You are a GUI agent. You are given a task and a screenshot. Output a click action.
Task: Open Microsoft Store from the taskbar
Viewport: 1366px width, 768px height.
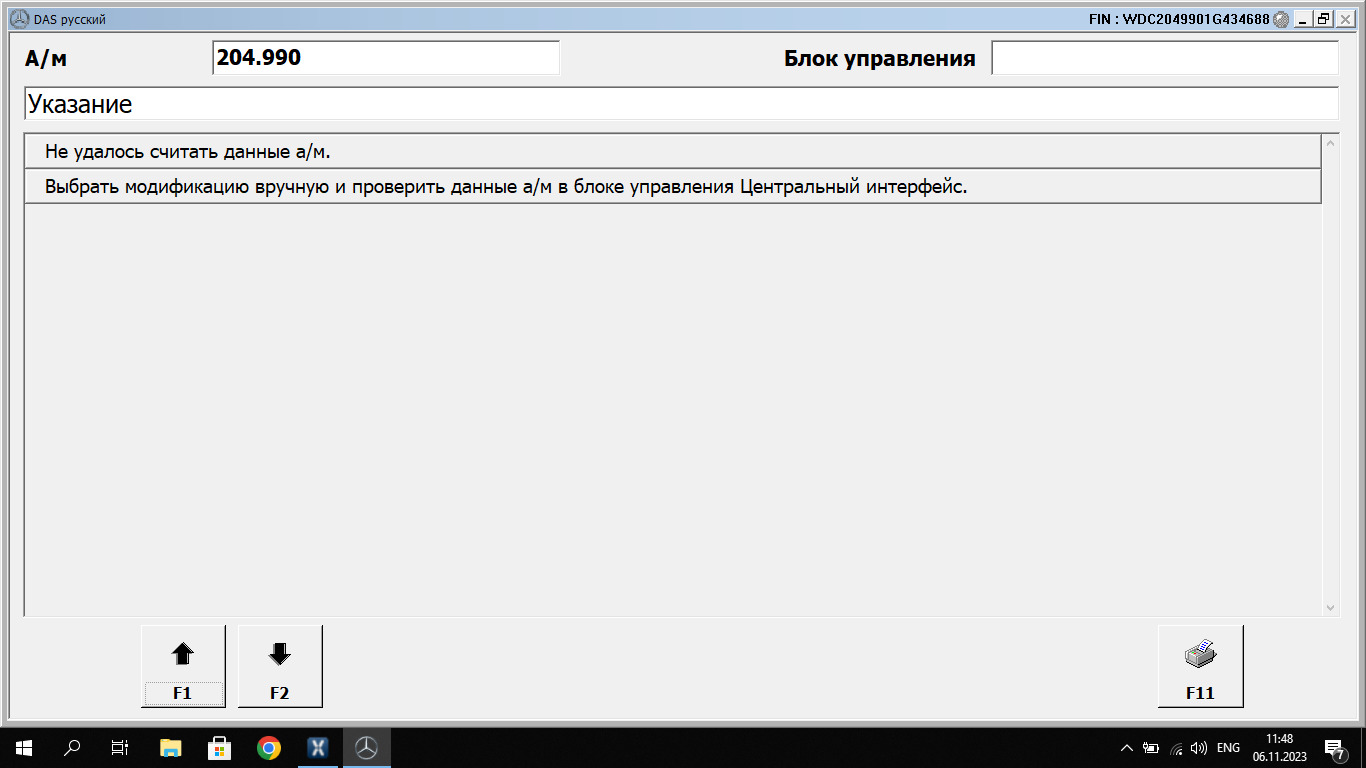pos(219,747)
